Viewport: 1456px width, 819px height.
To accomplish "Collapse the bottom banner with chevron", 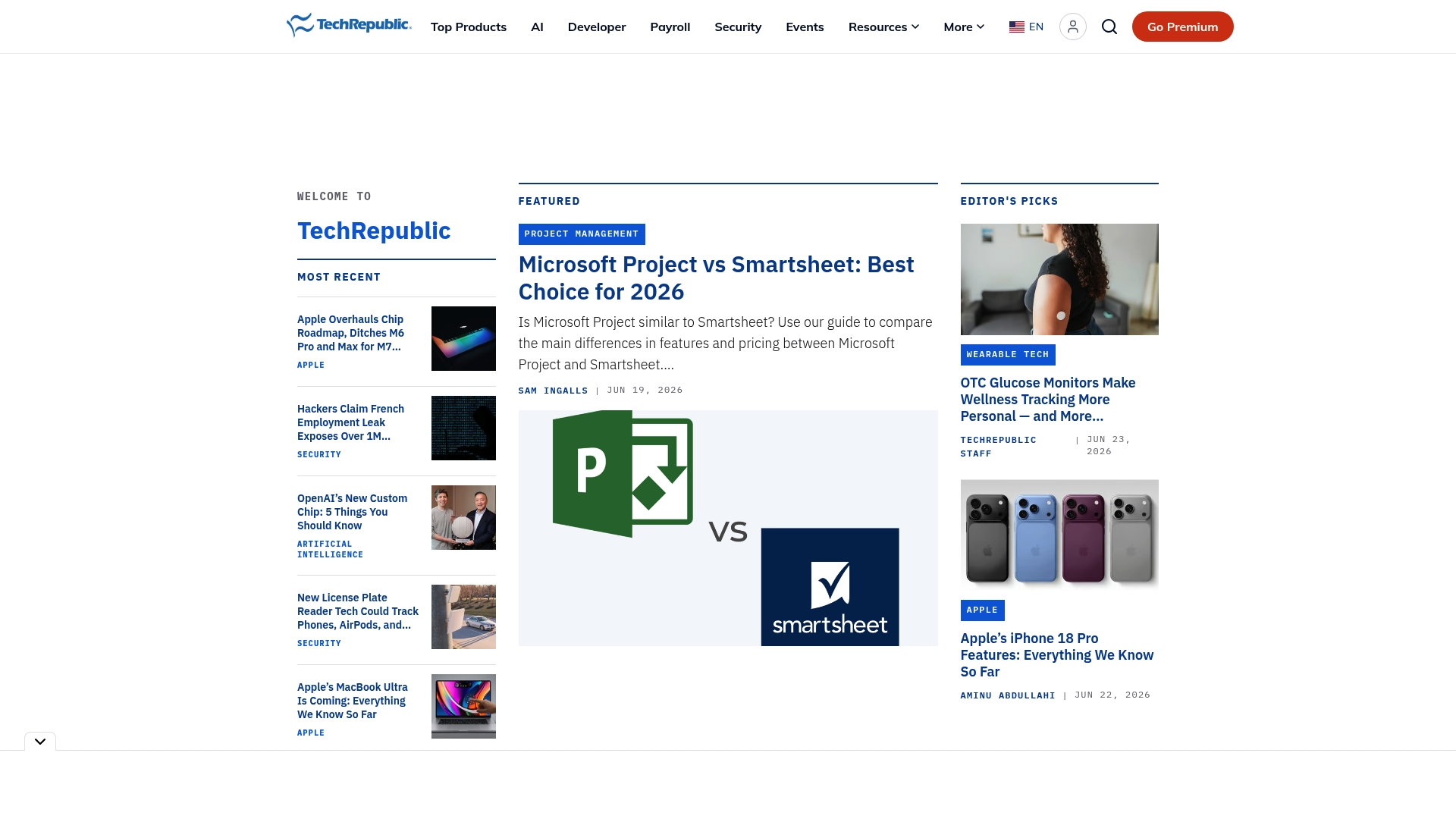I will (40, 741).
